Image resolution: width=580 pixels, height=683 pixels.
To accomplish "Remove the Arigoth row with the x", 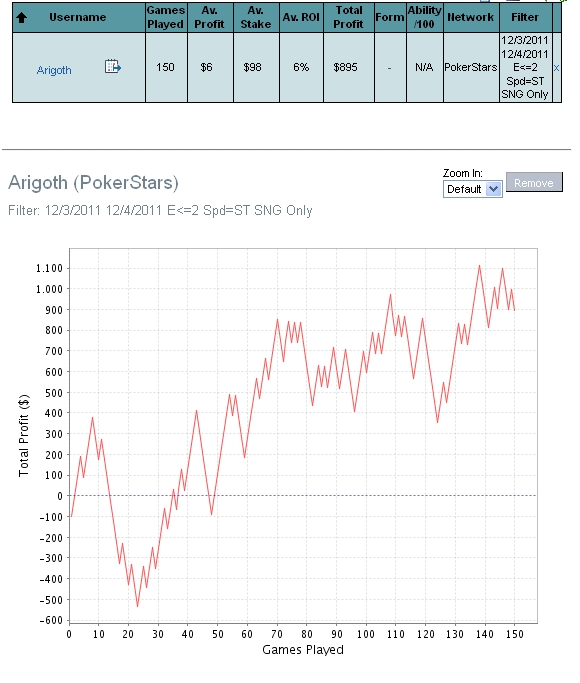I will click(x=556, y=68).
